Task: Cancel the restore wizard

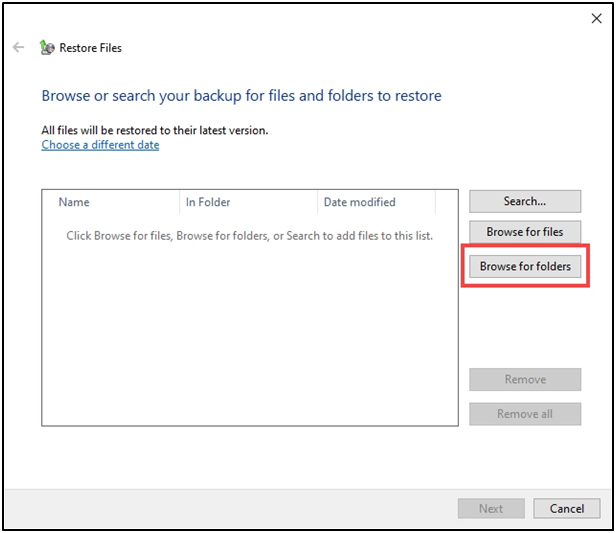Action: [x=566, y=508]
